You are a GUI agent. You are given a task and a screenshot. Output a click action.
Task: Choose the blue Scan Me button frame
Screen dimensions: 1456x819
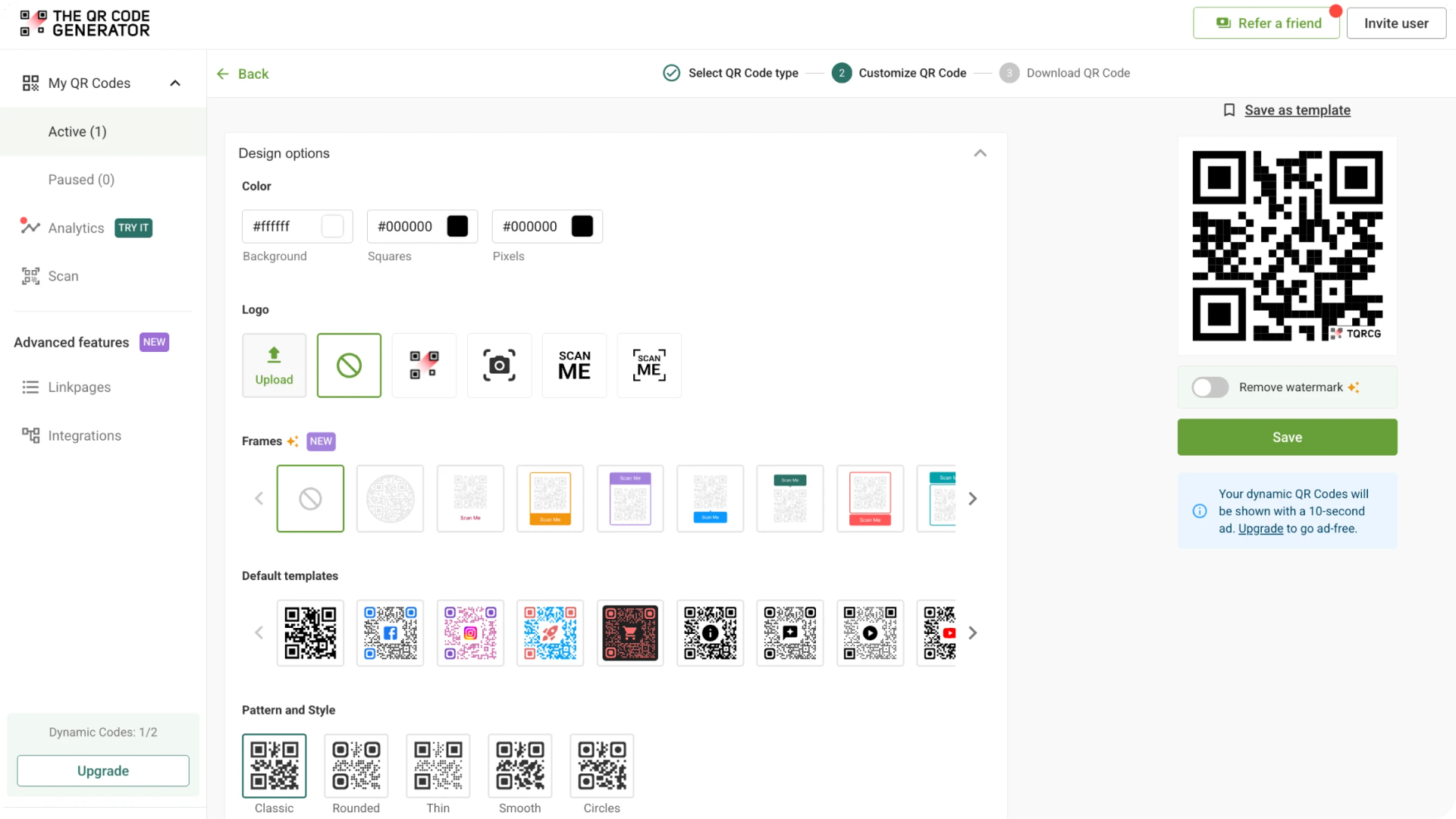[710, 498]
